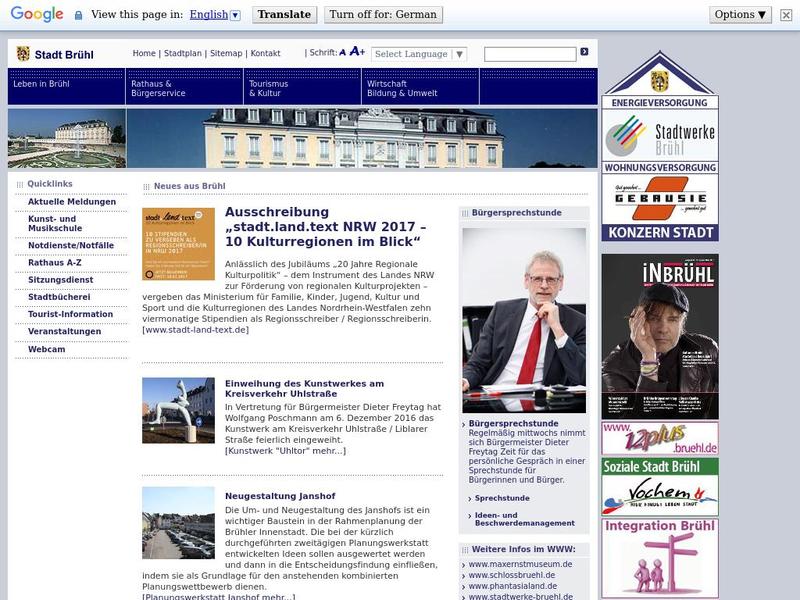
Task: Click the stadt.land.text orange thumbnail
Action: tap(178, 244)
